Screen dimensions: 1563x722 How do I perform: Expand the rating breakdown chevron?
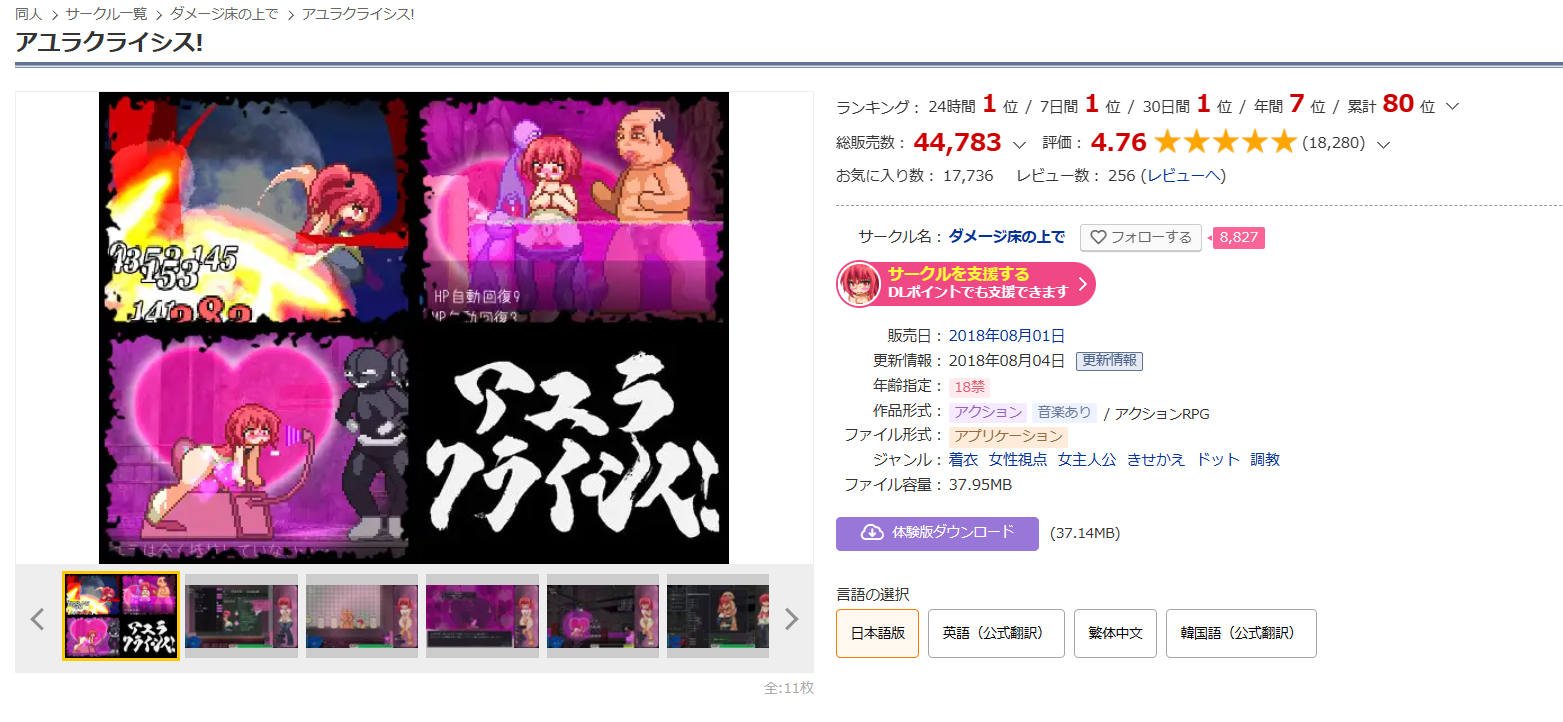(x=1383, y=144)
